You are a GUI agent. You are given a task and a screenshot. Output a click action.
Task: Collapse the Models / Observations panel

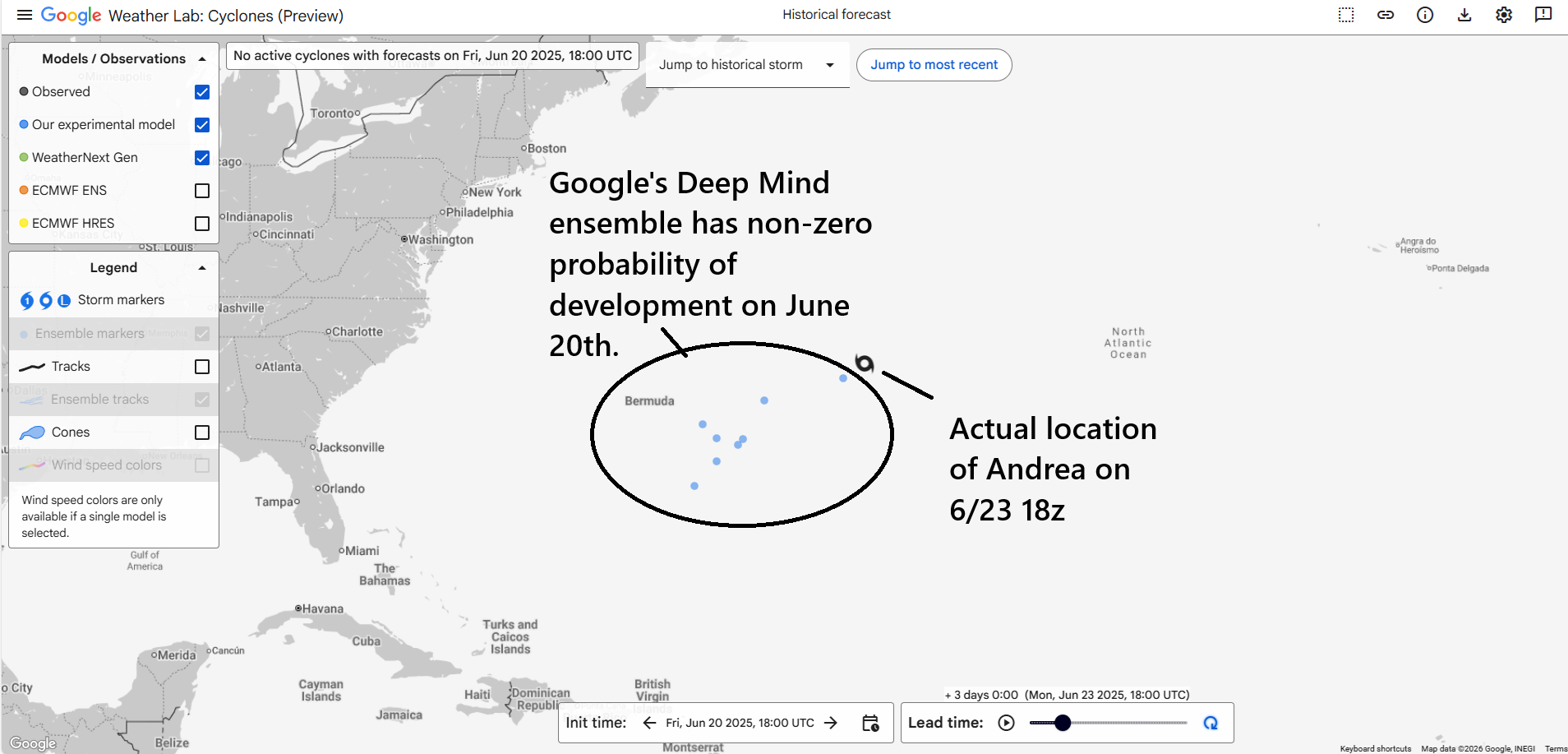pyautogui.click(x=202, y=59)
